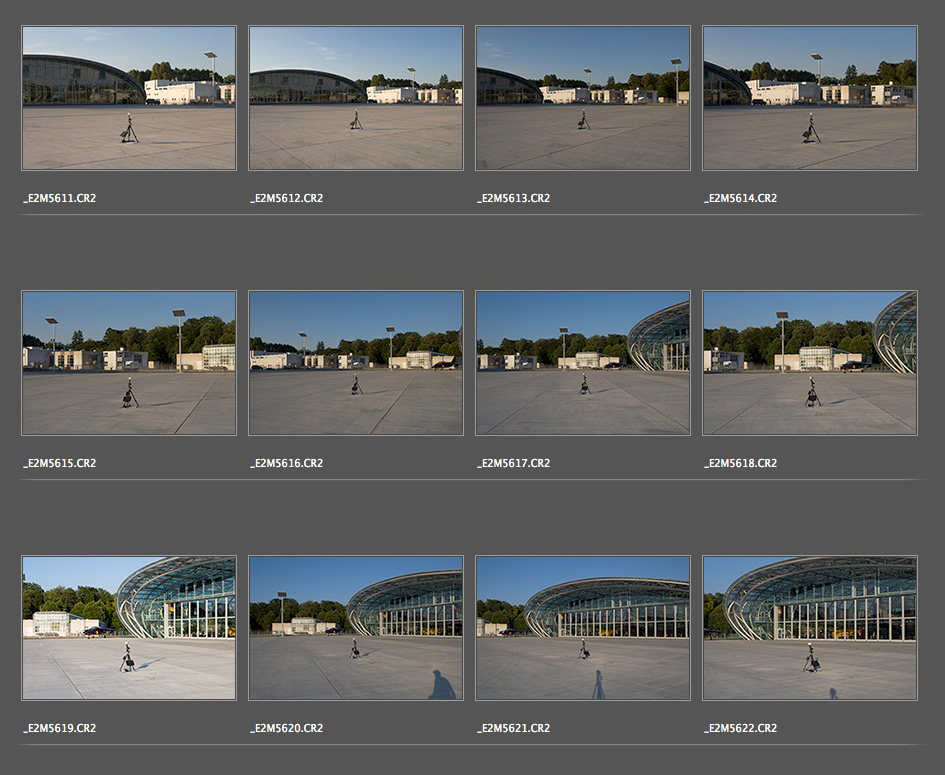Select thumbnail image _E2M5611.CR2

[129, 98]
